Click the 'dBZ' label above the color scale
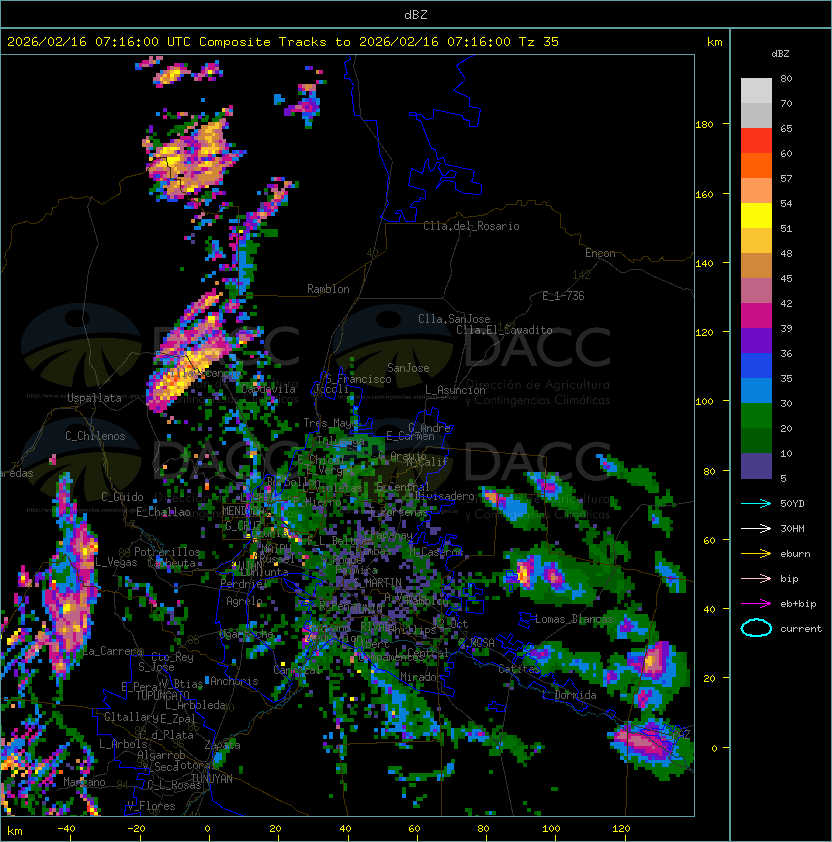The image size is (832, 842). 780,54
